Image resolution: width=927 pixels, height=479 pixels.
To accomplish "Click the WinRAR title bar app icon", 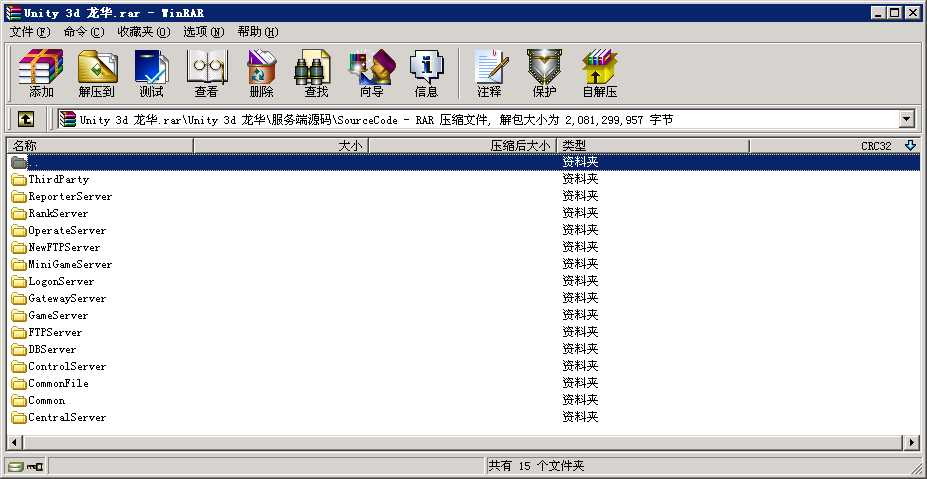I will coord(13,12).
